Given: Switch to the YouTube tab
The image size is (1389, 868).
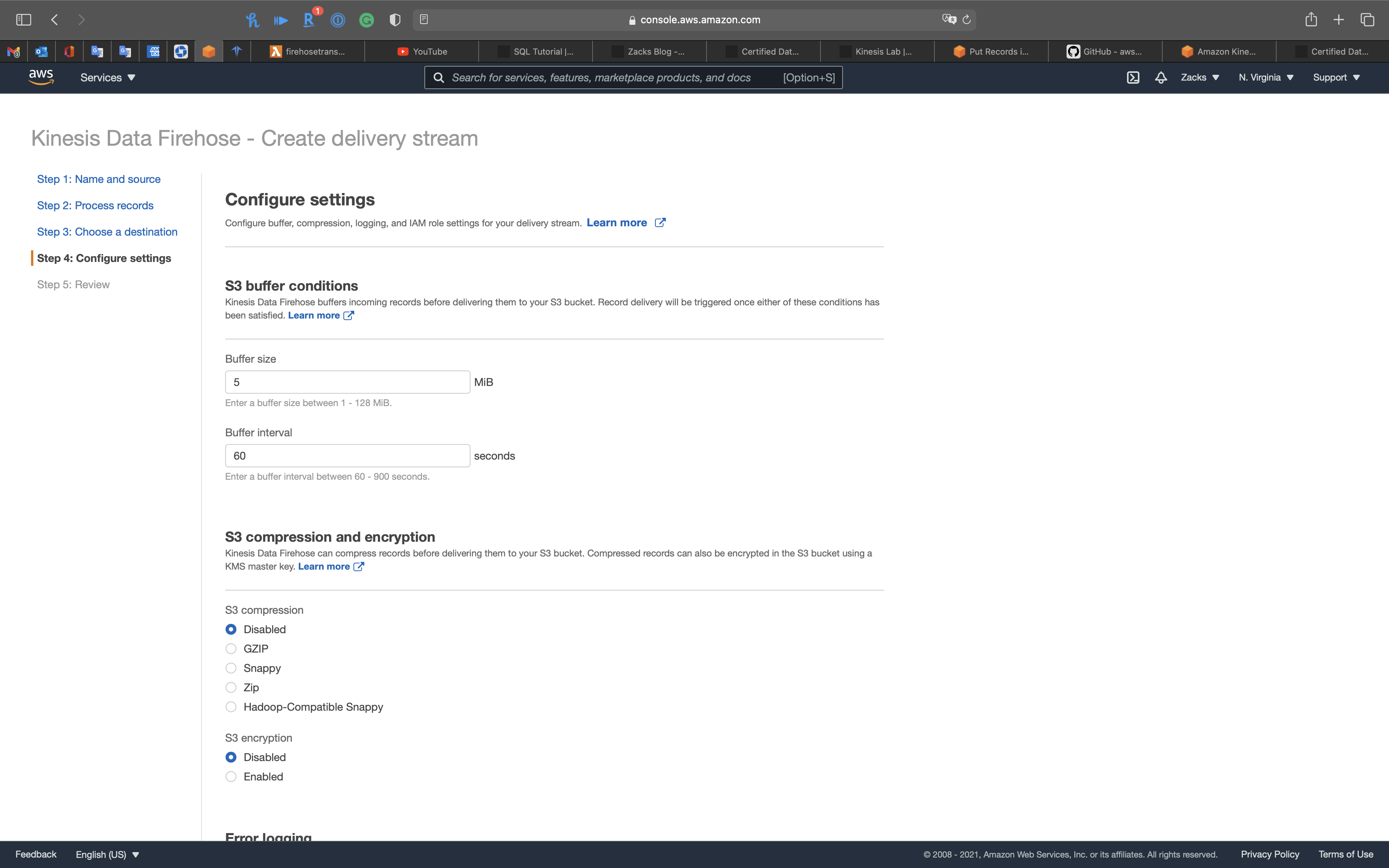Looking at the screenshot, I should tap(422, 52).
